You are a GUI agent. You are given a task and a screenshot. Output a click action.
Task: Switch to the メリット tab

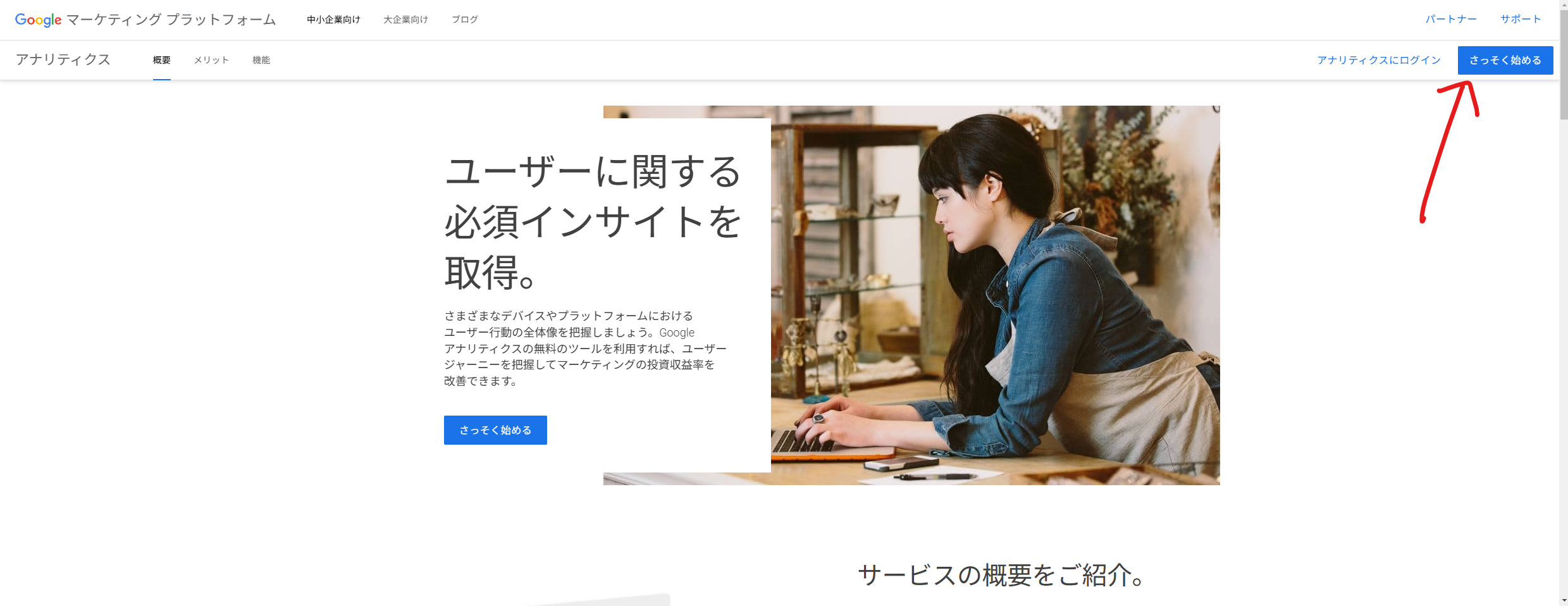pos(211,60)
